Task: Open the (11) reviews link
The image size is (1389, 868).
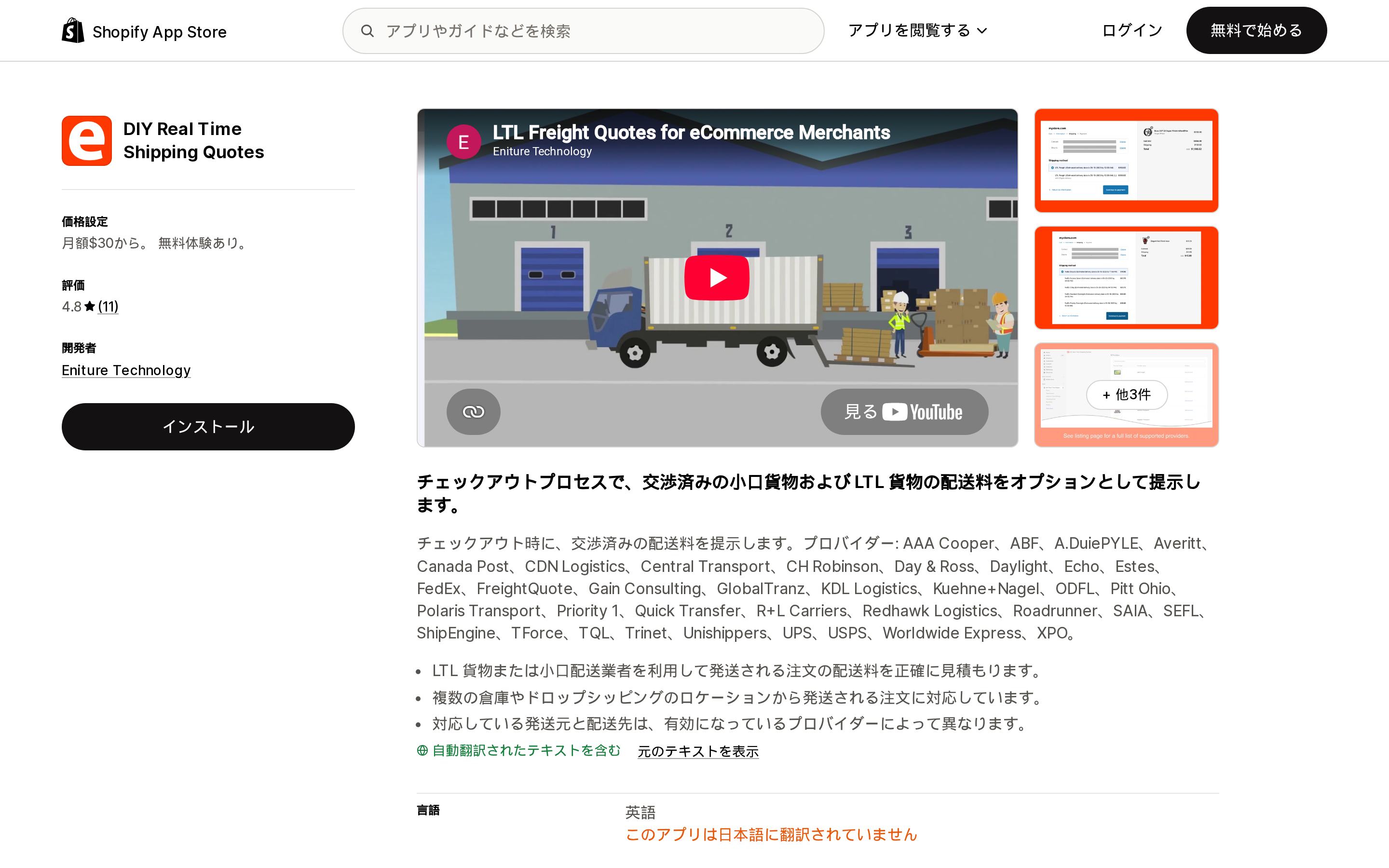Action: pyautogui.click(x=108, y=306)
